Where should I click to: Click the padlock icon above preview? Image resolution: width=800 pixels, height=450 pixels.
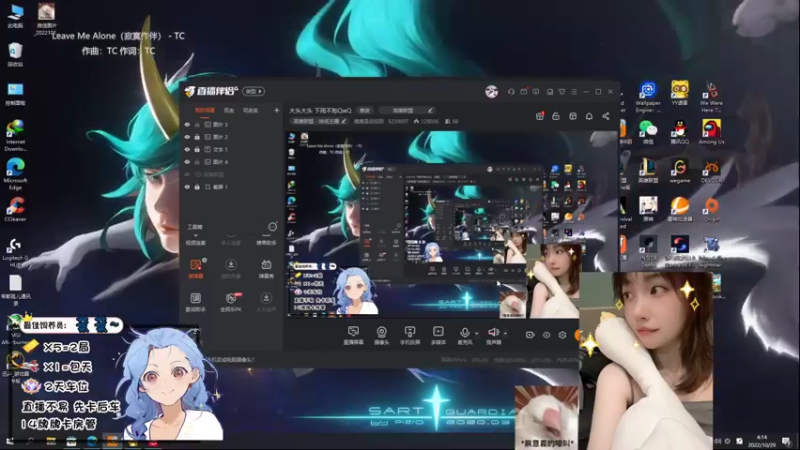pos(556,116)
